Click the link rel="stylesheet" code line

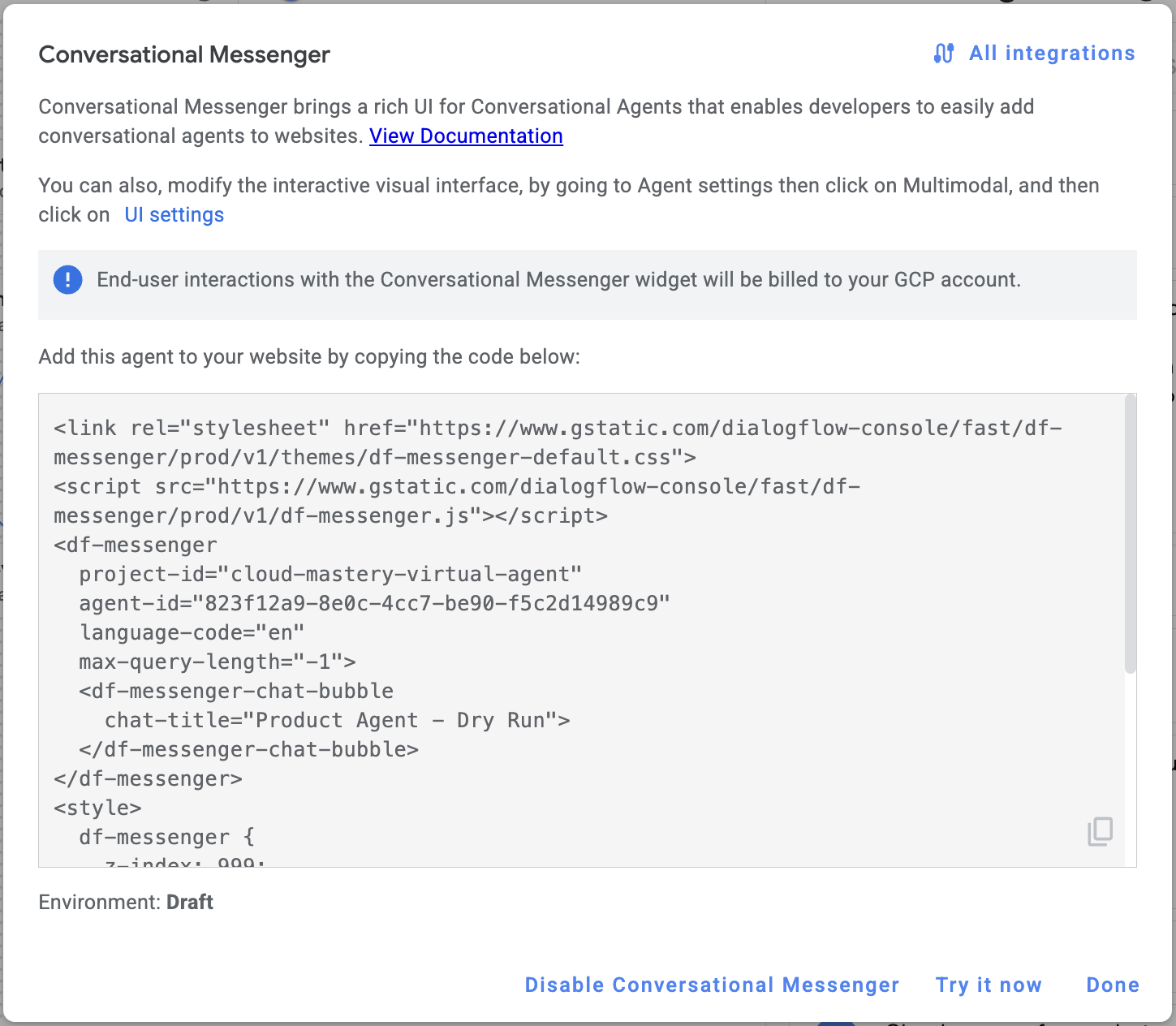coord(557,429)
